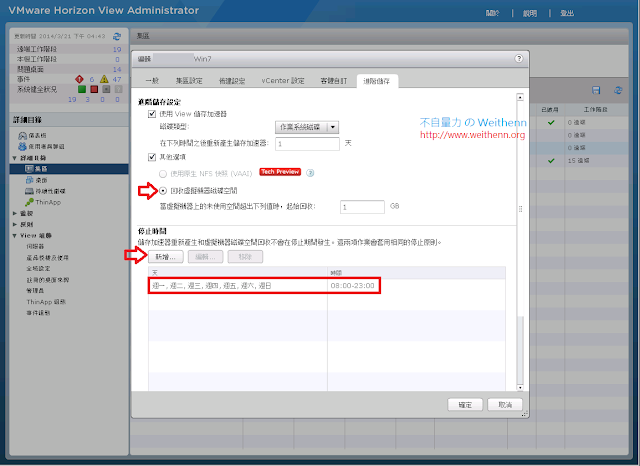Open the 關於 about link in header
The width and height of the screenshot is (640, 466).
coord(492,13)
